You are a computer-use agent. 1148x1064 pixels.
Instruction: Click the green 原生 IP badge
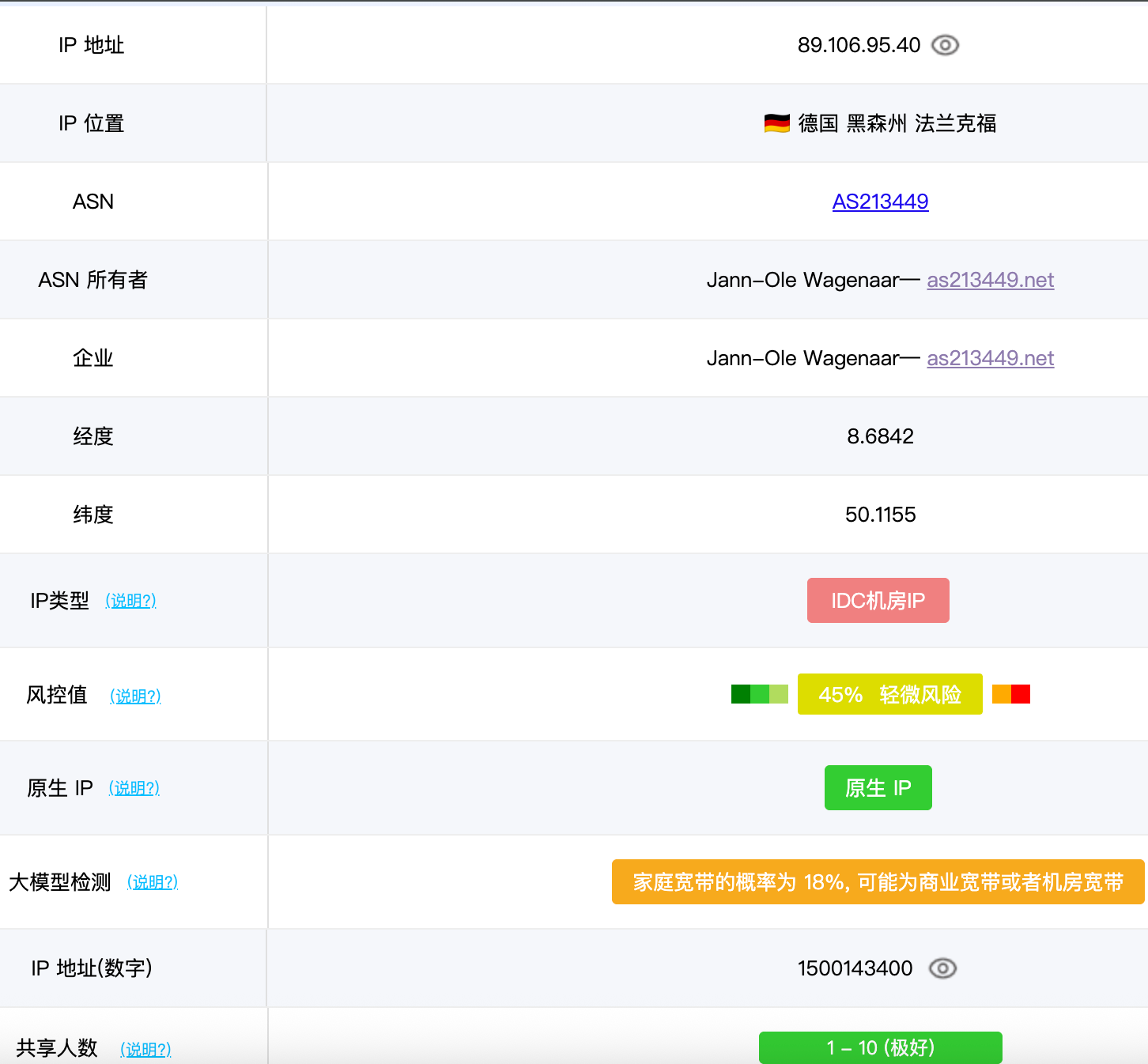point(878,788)
